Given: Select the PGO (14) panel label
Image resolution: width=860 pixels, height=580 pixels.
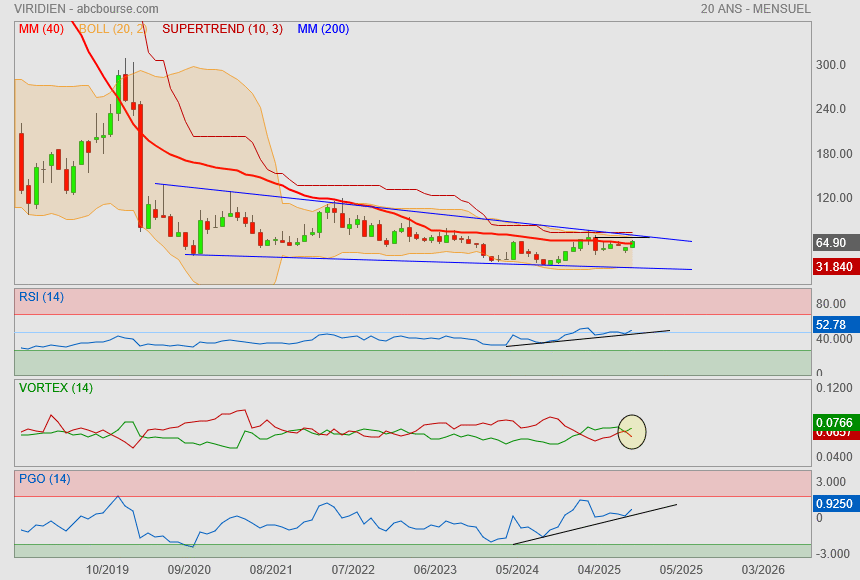Looking at the screenshot, I should click(x=45, y=479).
